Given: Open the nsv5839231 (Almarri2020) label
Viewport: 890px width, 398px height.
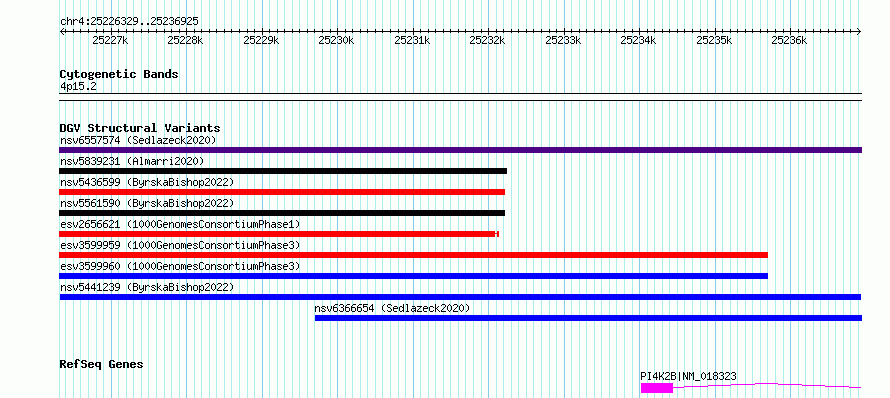Looking at the screenshot, I should click(x=132, y=161).
